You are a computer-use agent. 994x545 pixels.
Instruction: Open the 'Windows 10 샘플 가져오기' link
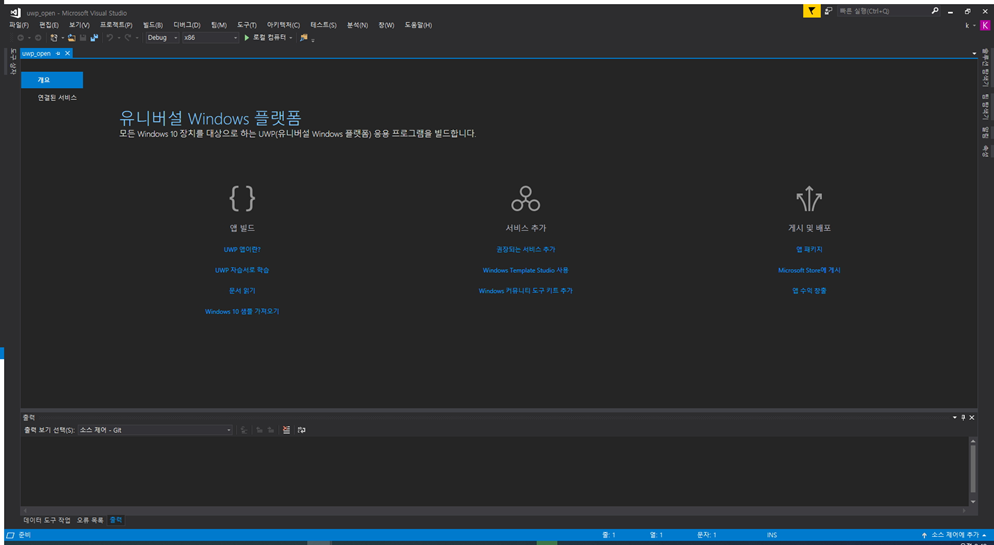click(x=242, y=311)
